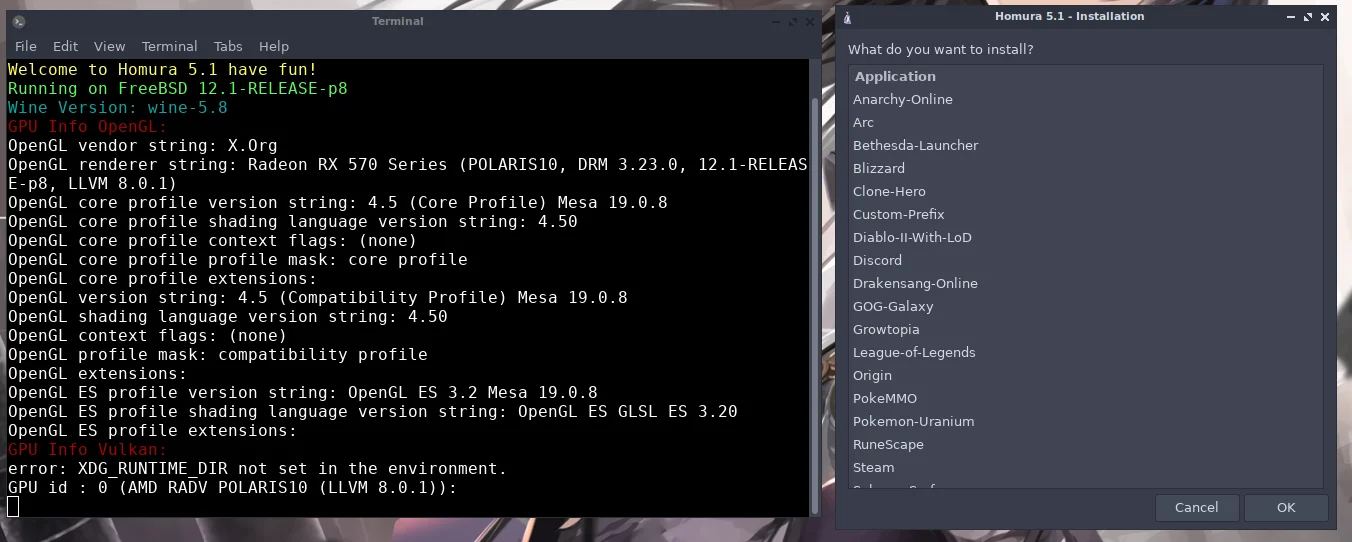
Task: Select RuneScape in the list
Action: 1086,444
